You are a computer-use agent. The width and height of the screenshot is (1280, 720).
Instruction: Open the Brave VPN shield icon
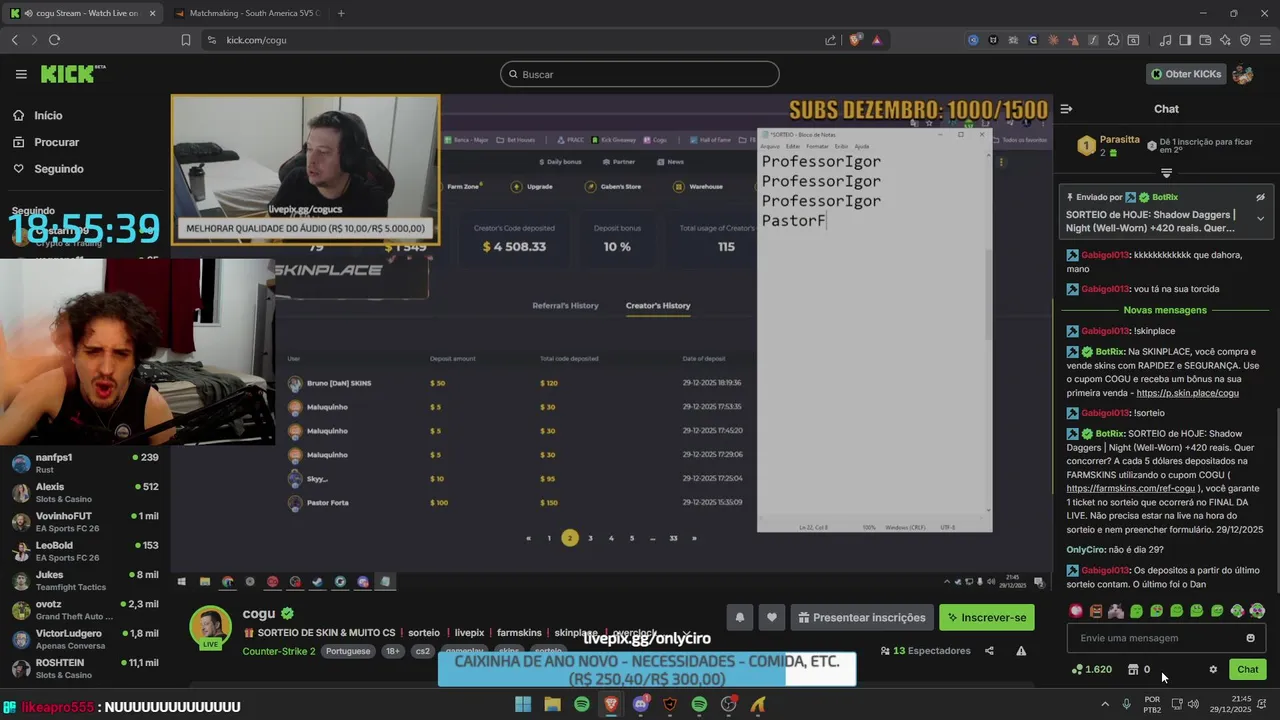tap(1245, 40)
